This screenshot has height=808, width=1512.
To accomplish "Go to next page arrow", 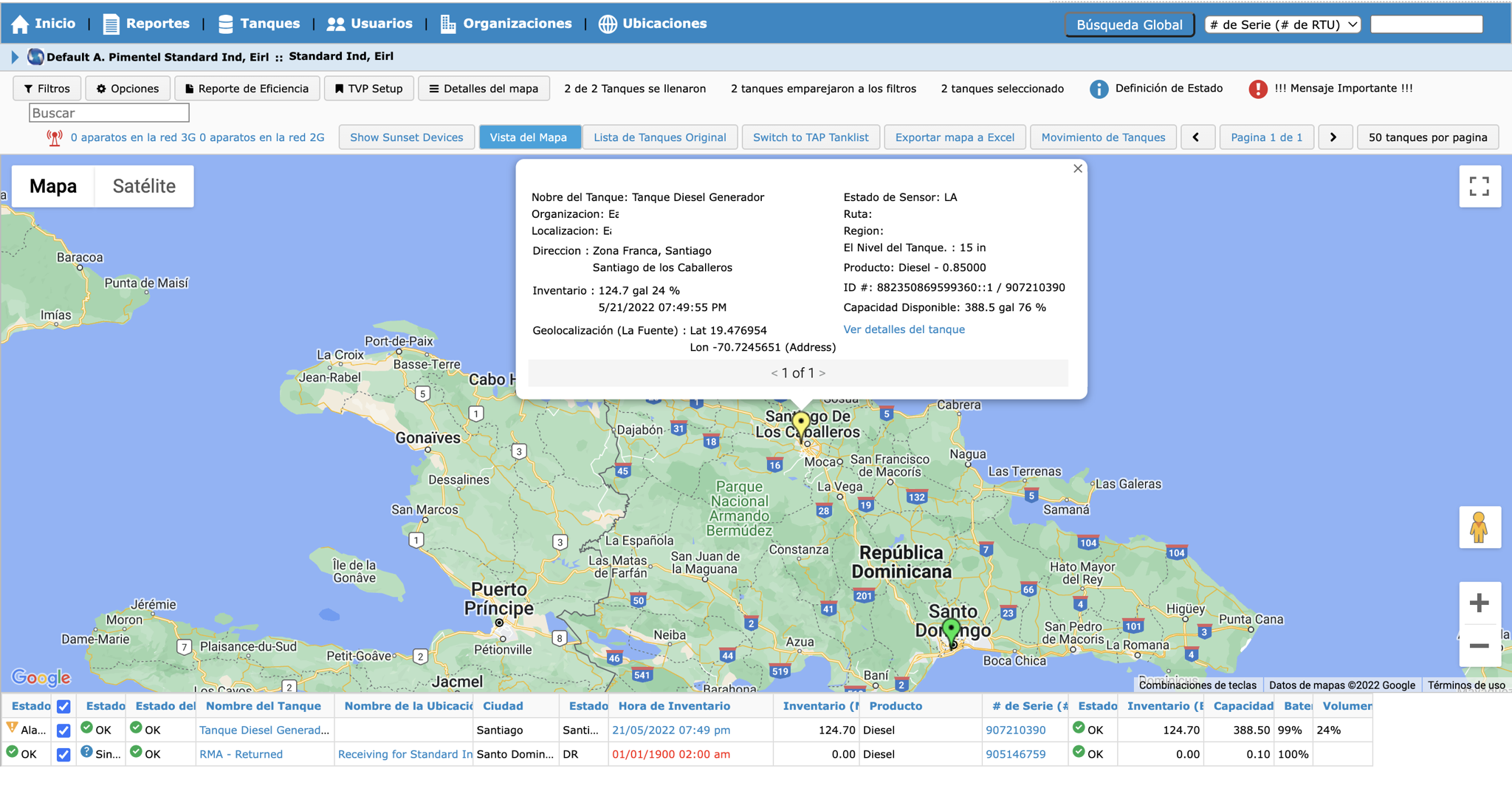I will tap(1334, 137).
